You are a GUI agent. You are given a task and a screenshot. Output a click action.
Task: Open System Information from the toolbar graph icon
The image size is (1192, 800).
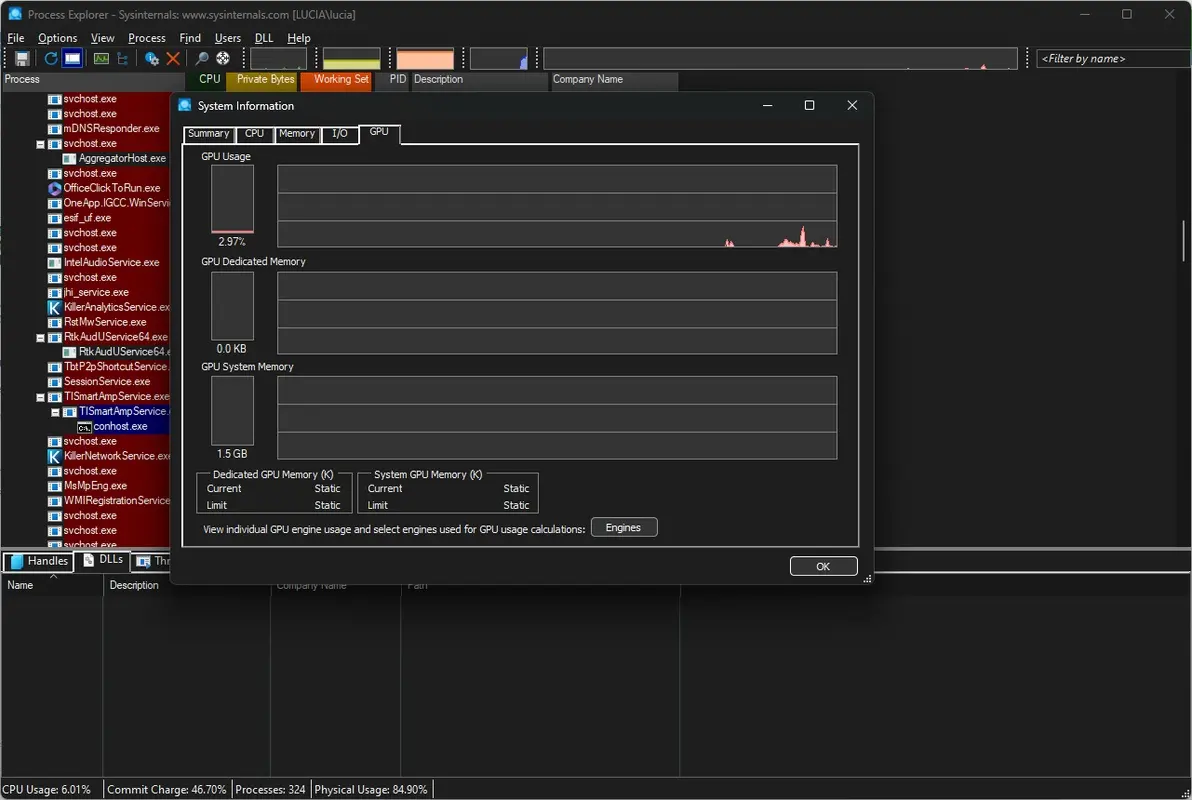pyautogui.click(x=101, y=59)
